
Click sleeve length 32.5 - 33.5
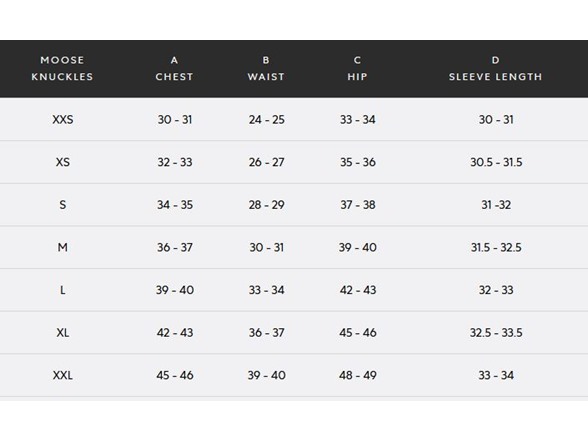click(496, 333)
